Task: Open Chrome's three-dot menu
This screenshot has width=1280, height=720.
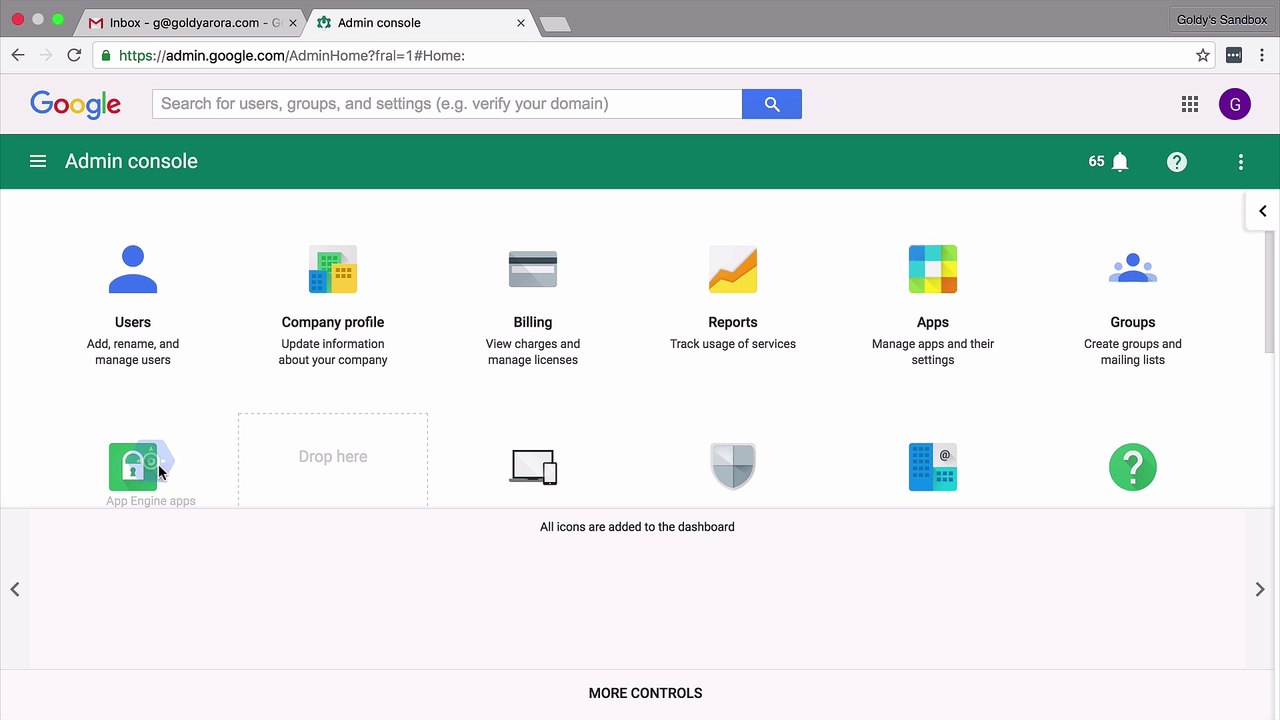Action: (1263, 56)
